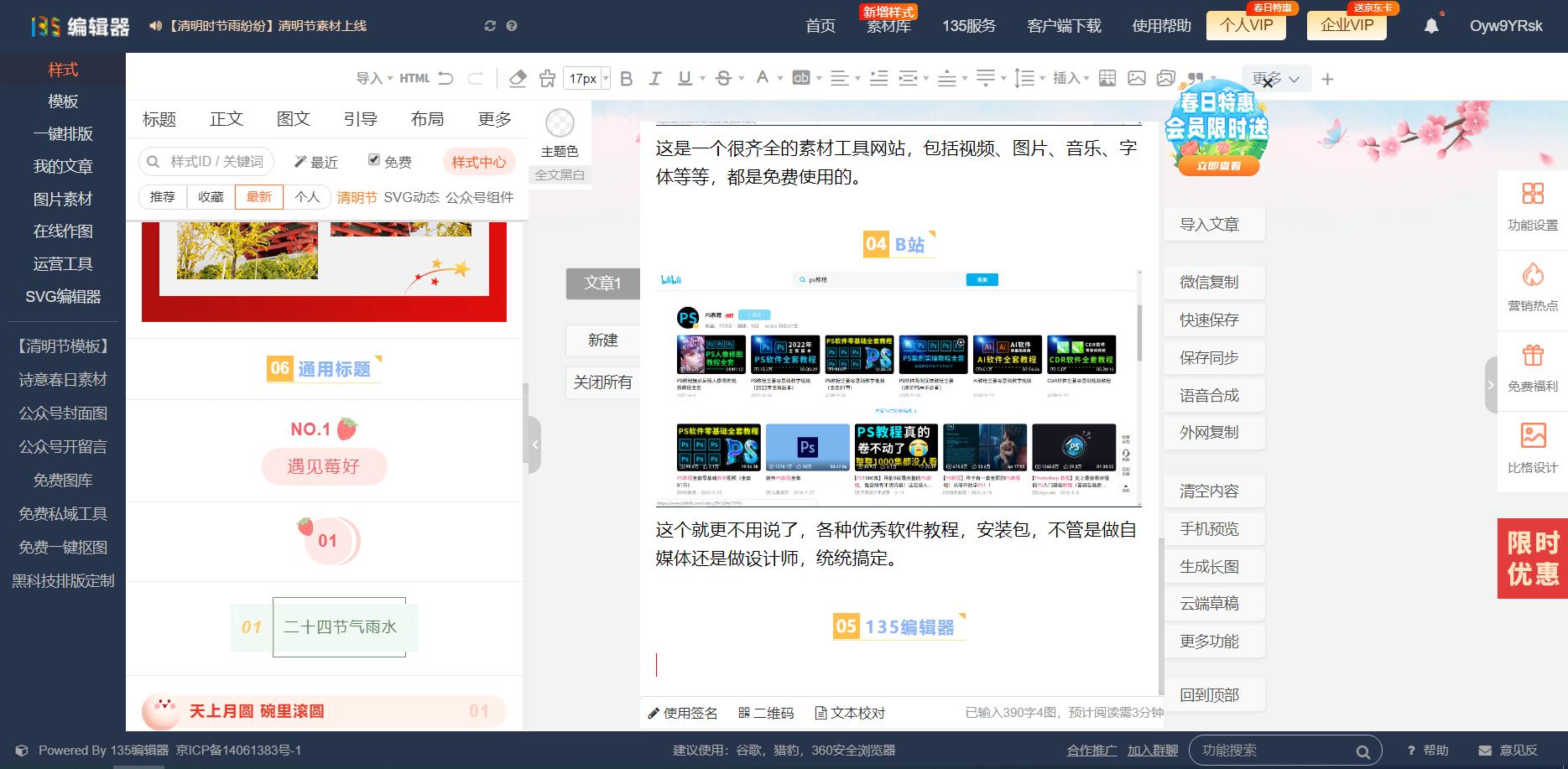Insert a table from the toolbar
1568x769 pixels.
tap(1107, 78)
